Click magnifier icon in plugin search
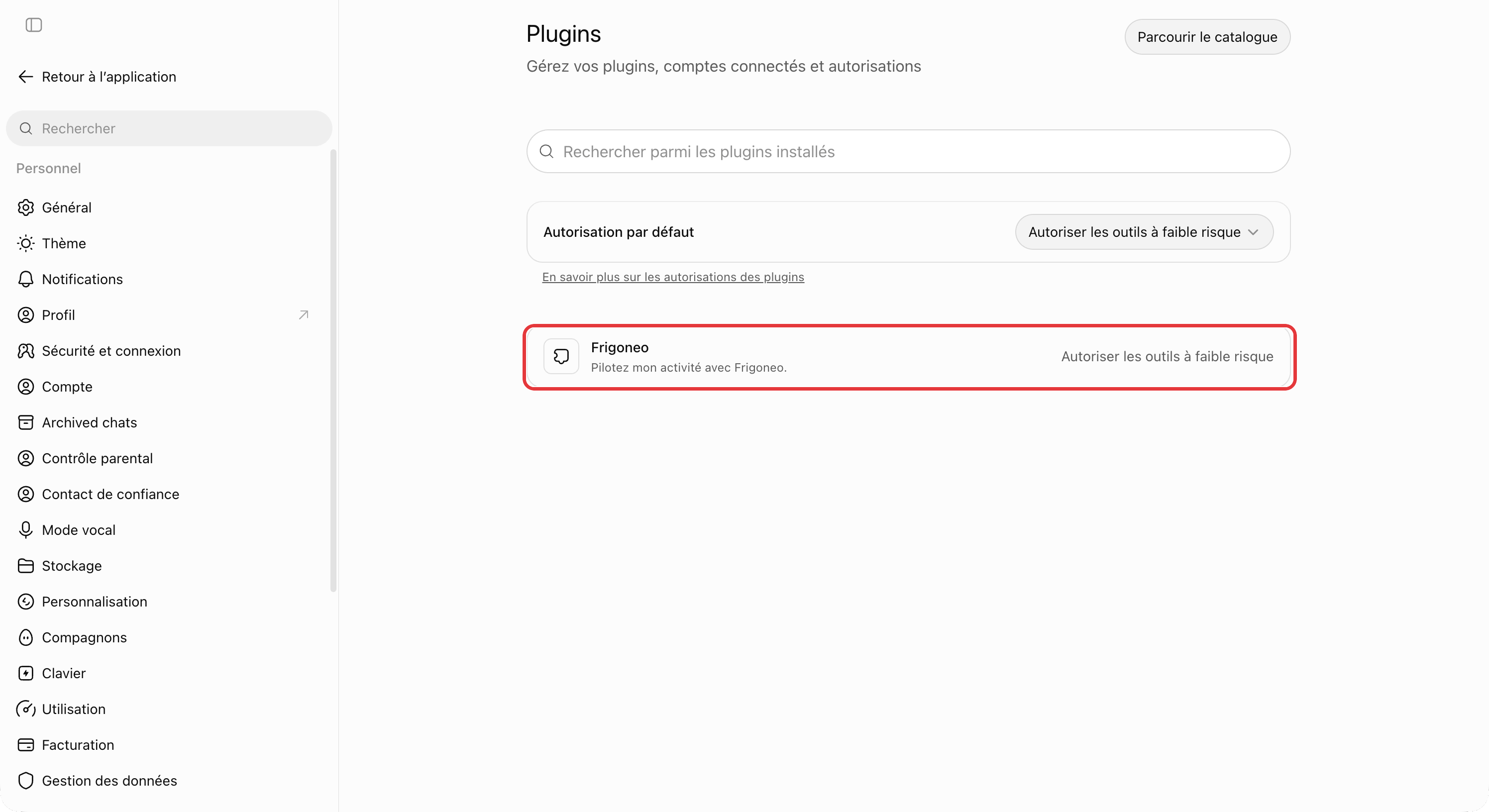Screen dimensions: 1489x812 pyautogui.click(x=546, y=151)
